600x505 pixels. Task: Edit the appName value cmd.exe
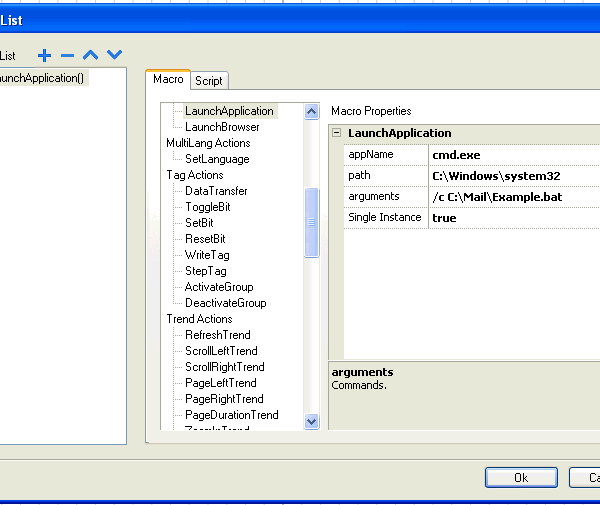pyautogui.click(x=514, y=155)
